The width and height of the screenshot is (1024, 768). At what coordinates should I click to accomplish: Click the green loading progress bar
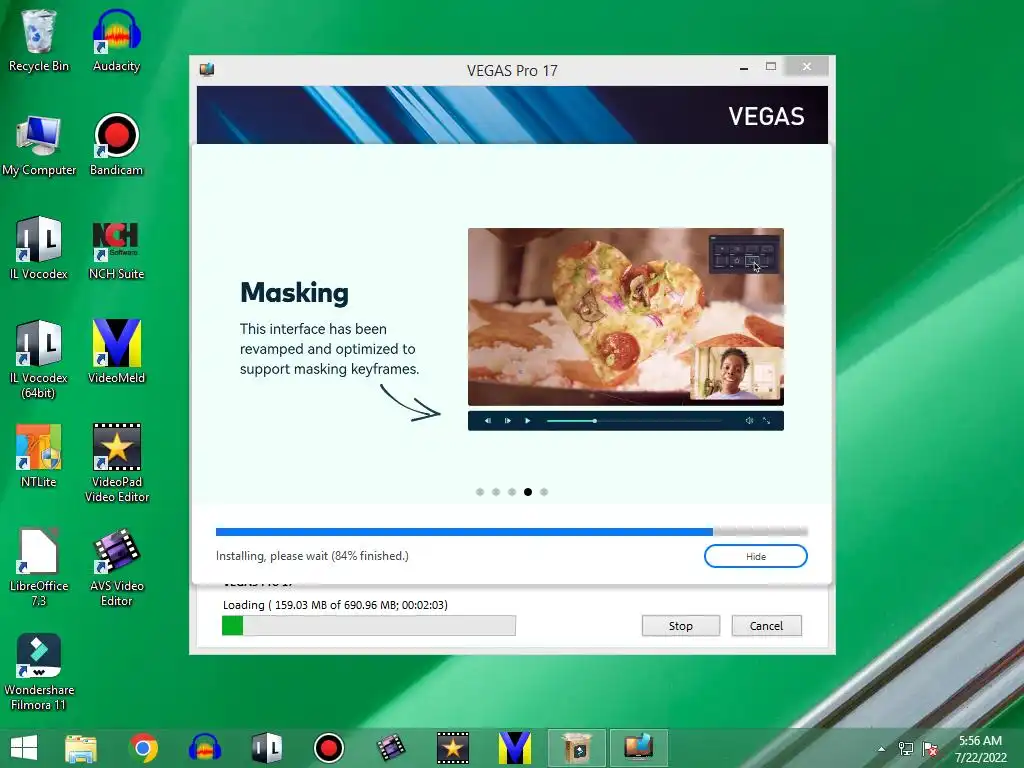[368, 626]
